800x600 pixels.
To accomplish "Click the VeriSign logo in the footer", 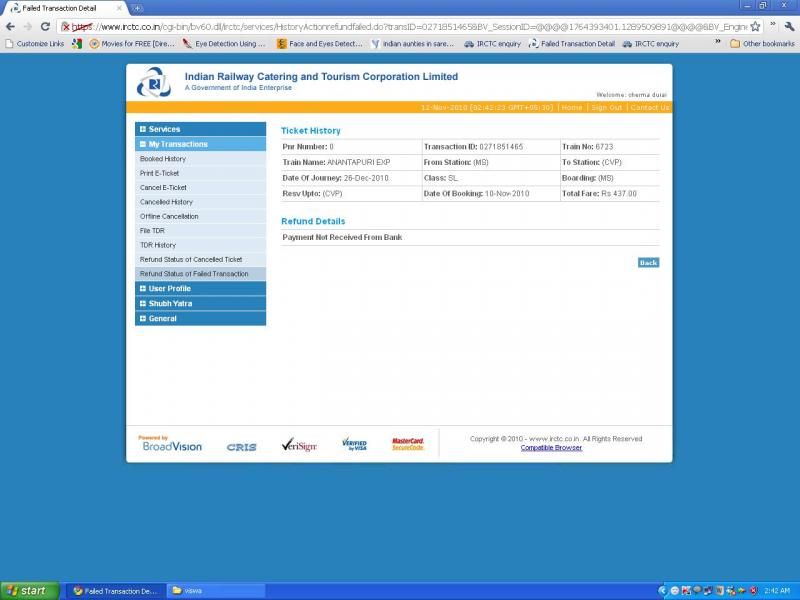I will click(299, 445).
